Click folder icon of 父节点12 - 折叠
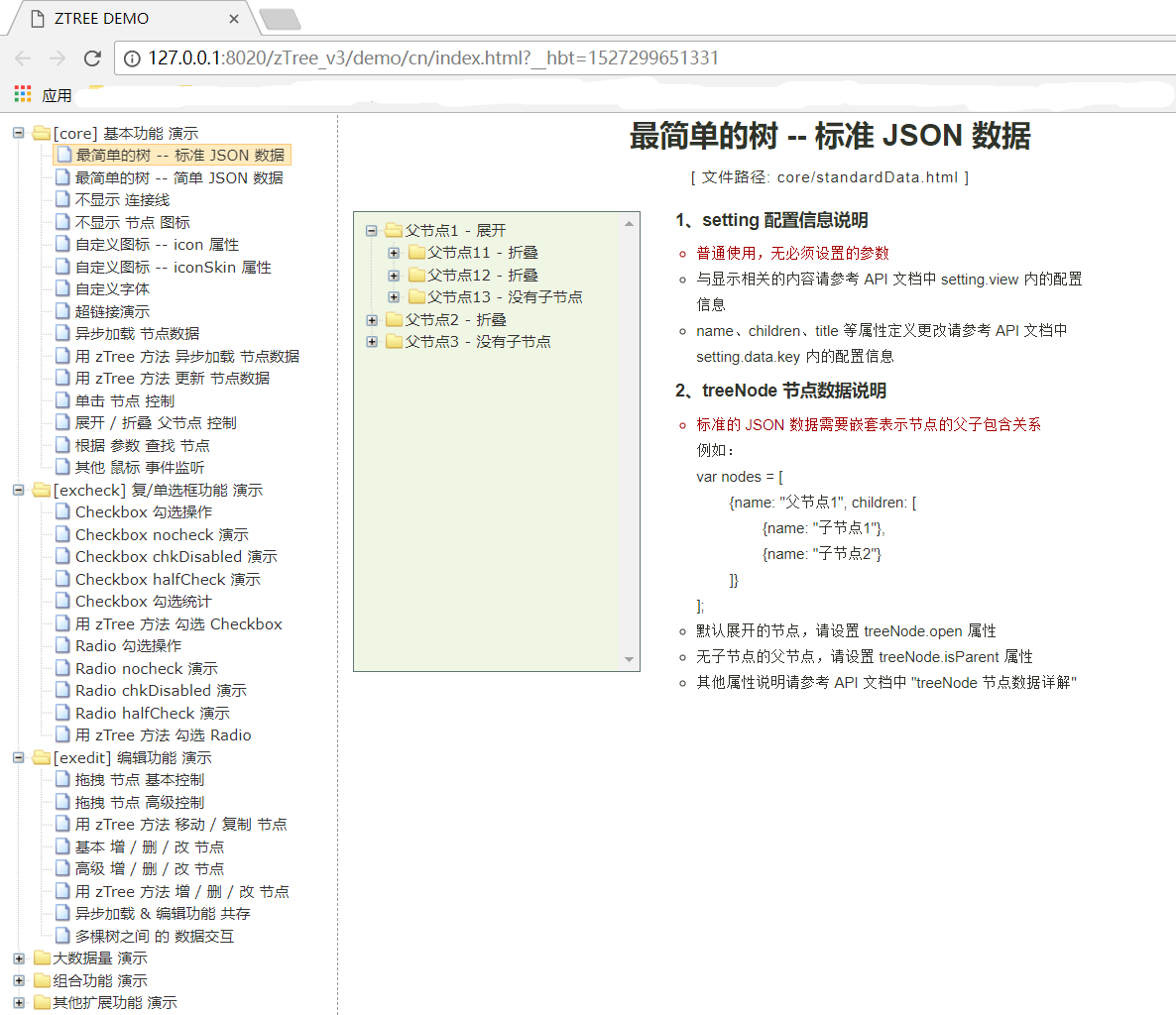The image size is (1176, 1015). 417,276
